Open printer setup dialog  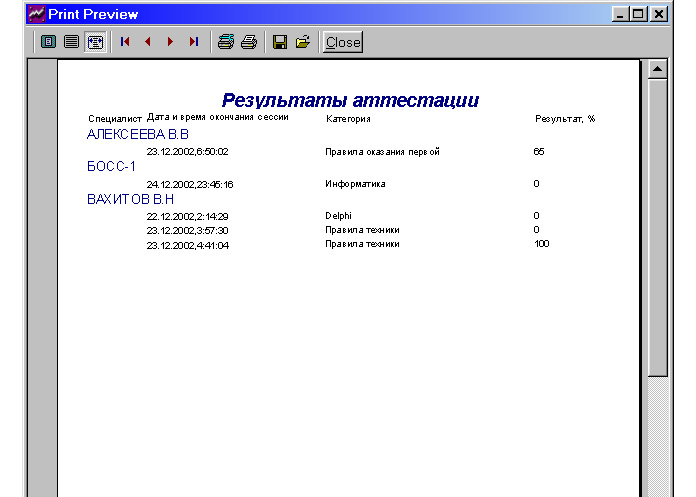click(x=226, y=42)
